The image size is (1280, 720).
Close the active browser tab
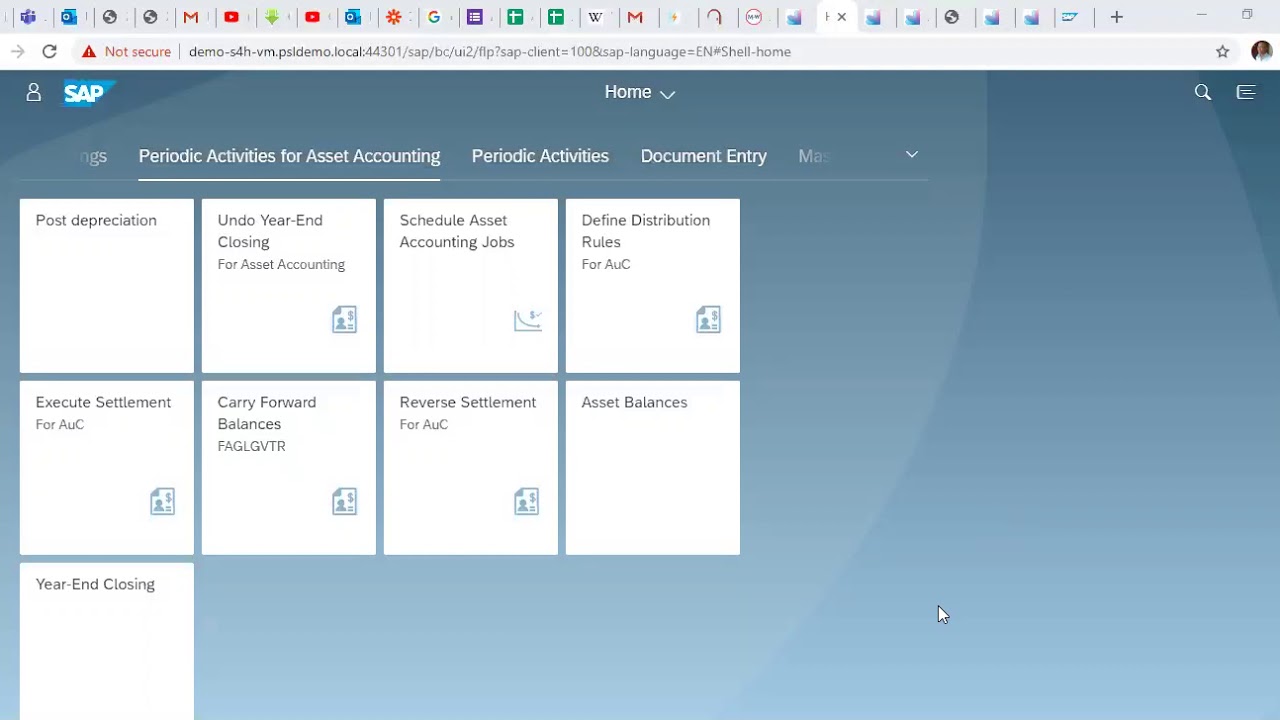[x=841, y=17]
